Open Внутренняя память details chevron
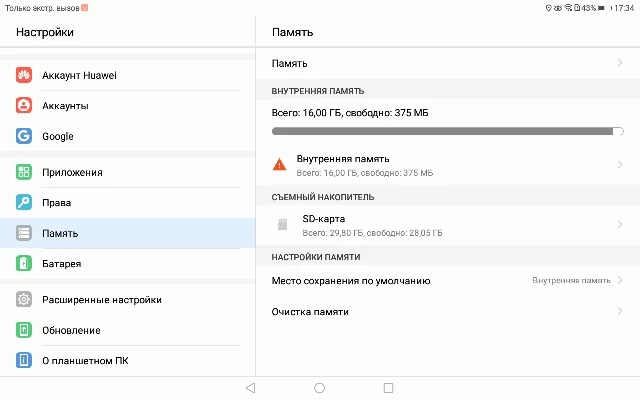 tap(620, 165)
